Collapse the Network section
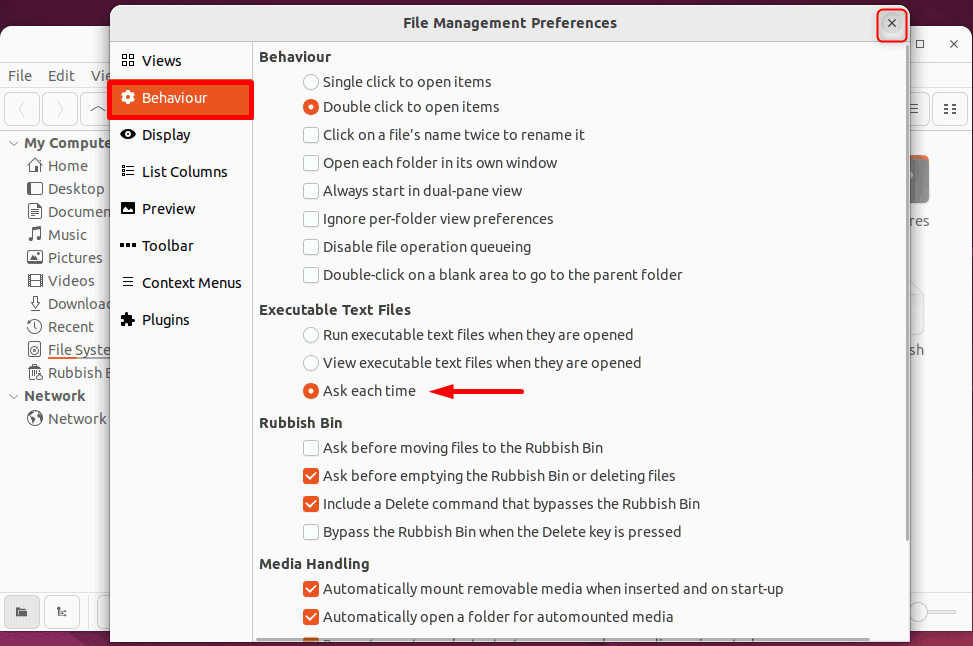973x646 pixels. click(13, 395)
